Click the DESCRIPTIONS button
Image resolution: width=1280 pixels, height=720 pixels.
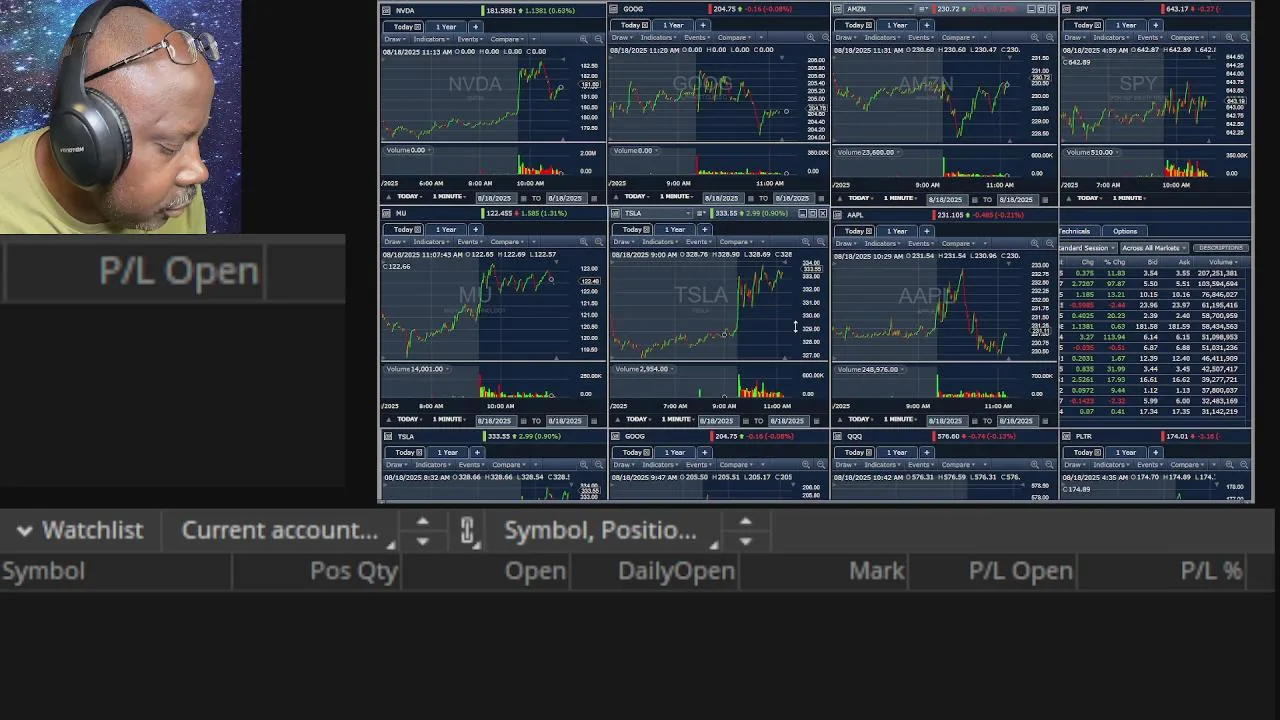(x=1221, y=248)
